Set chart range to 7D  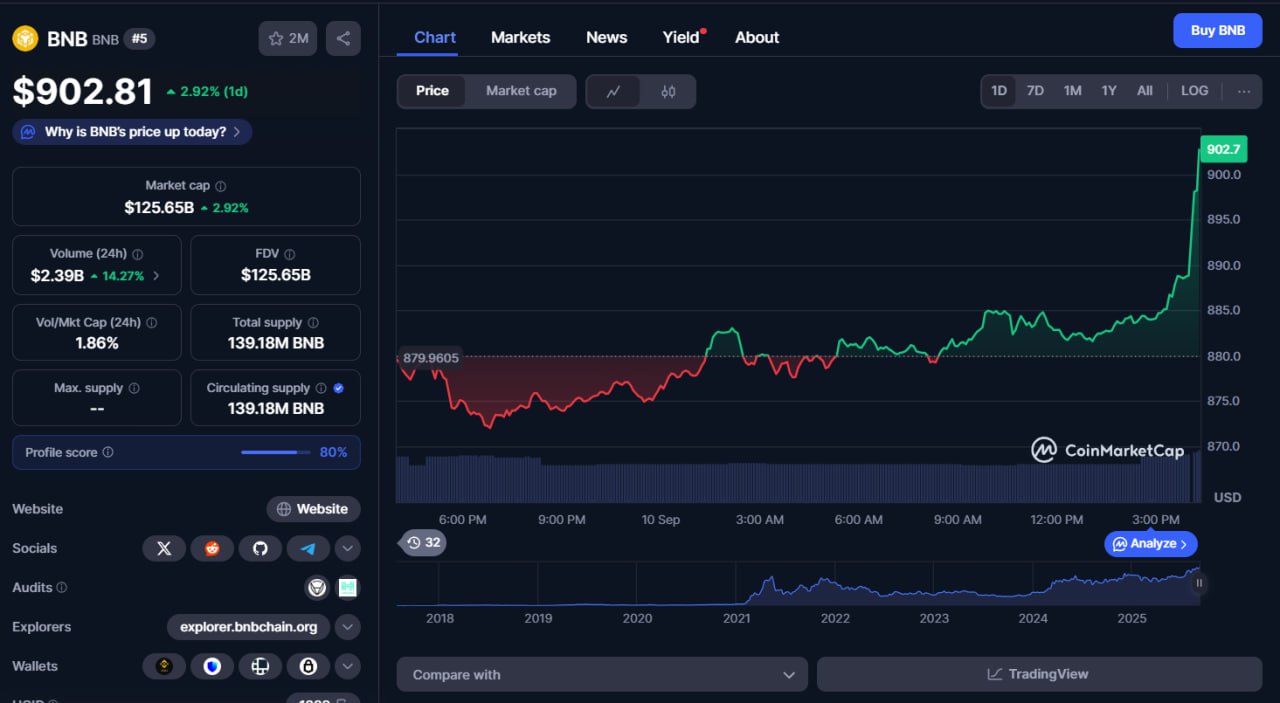pyautogui.click(x=1035, y=91)
